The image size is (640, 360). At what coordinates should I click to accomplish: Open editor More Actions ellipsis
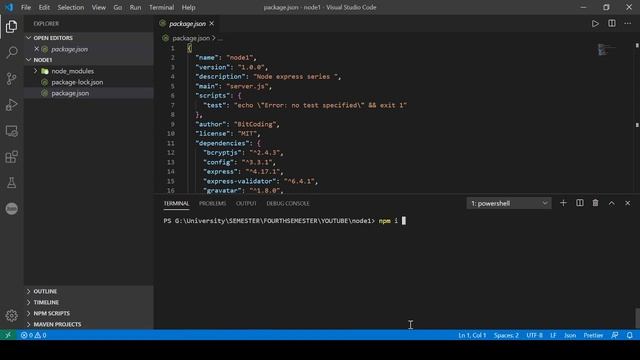(627, 24)
